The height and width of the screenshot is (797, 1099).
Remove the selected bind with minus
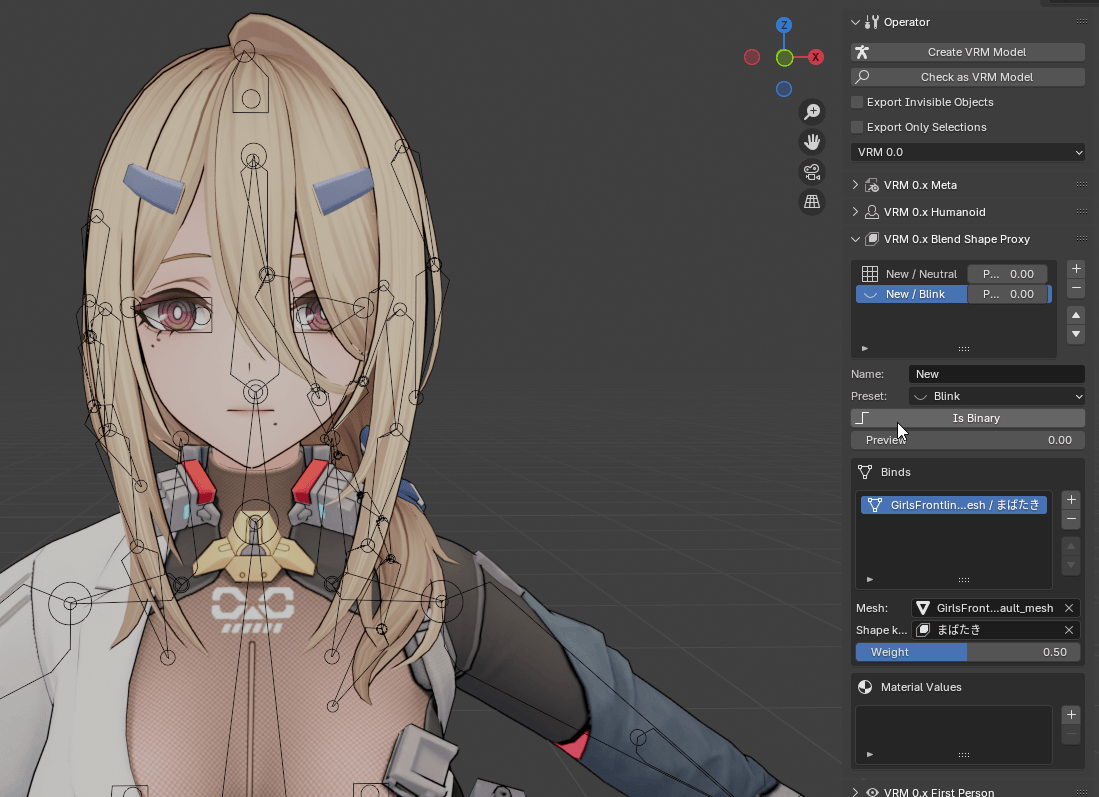[1071, 519]
